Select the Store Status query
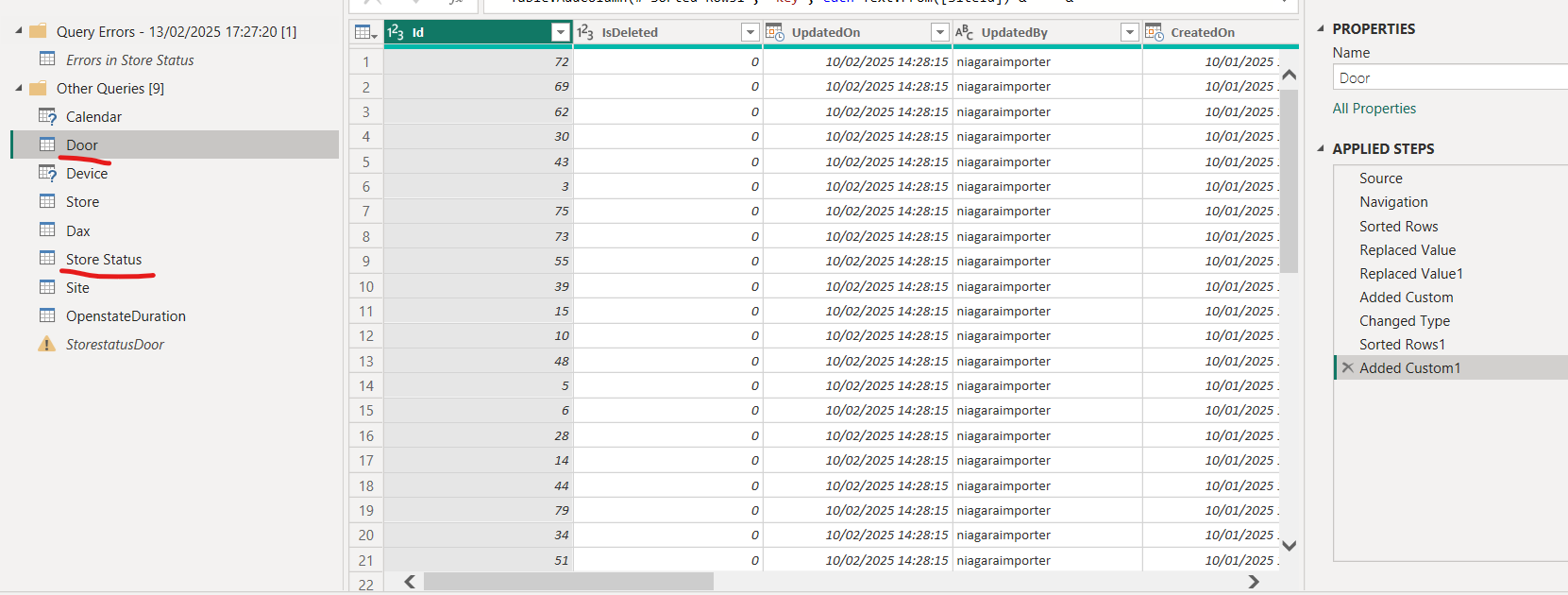Viewport: 1568px width, 595px height. [104, 259]
